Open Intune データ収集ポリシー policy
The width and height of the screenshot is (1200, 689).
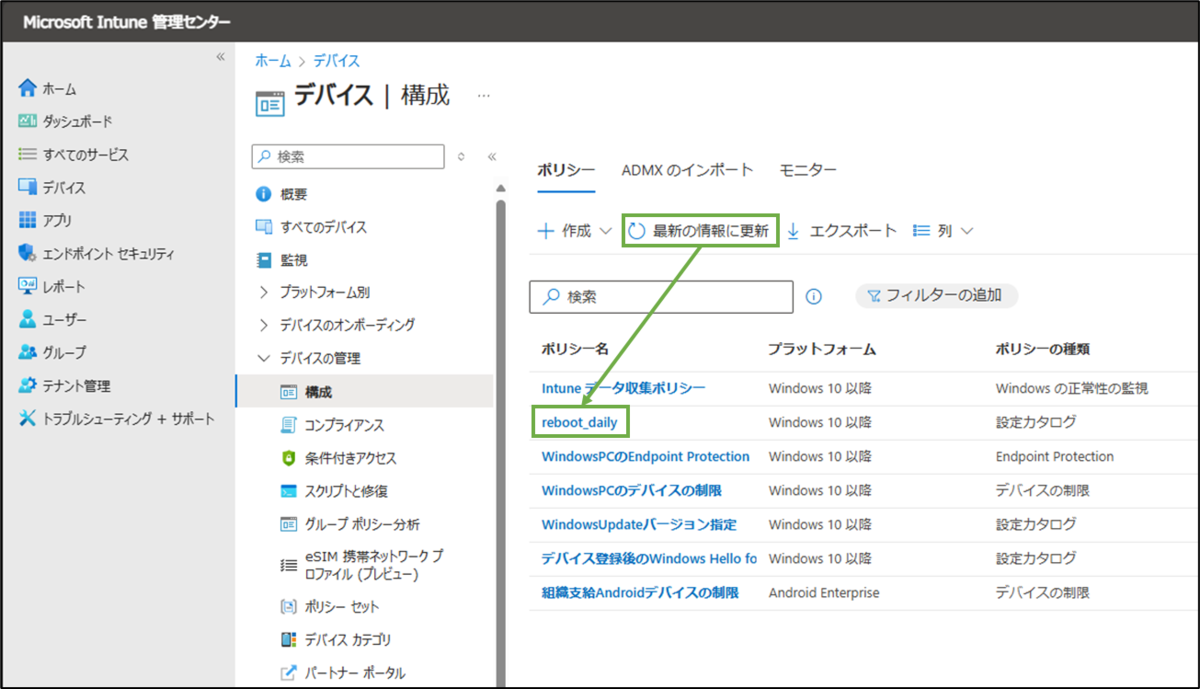(x=623, y=388)
